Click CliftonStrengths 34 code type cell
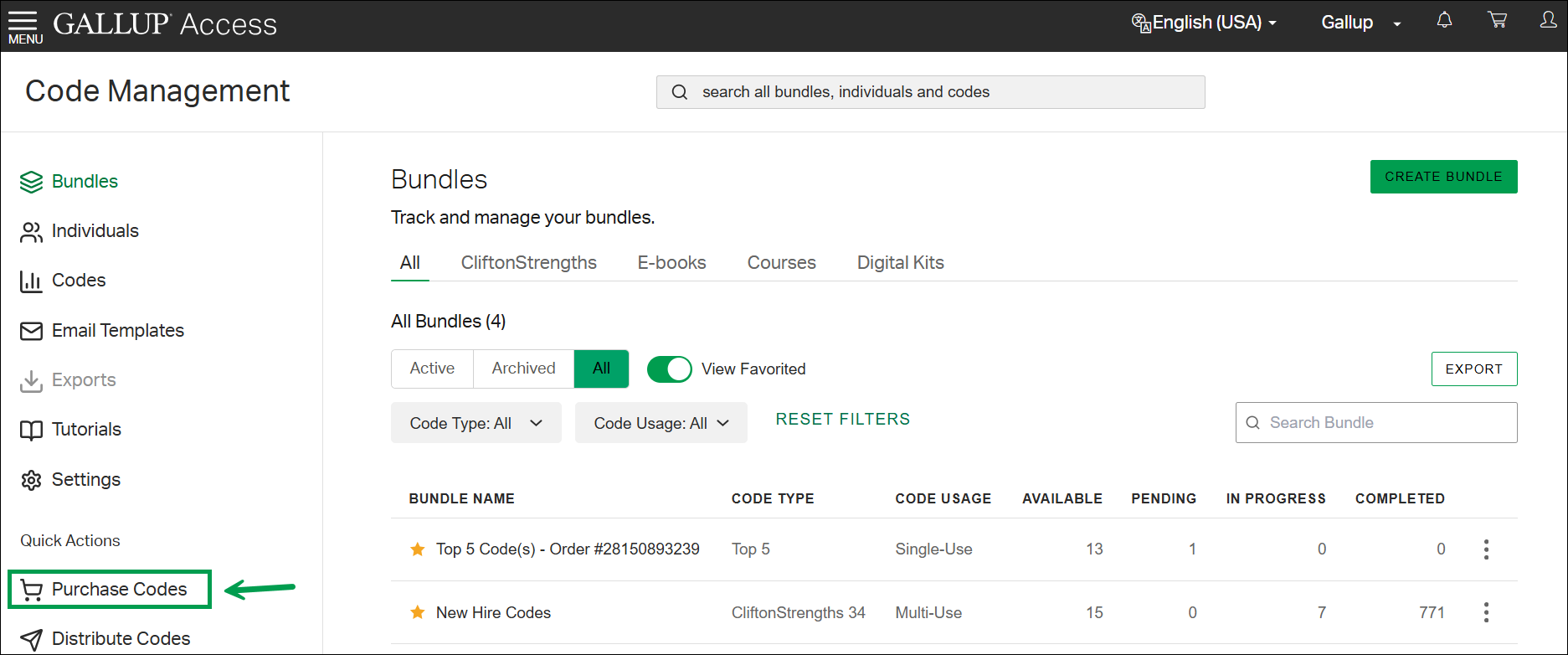 click(799, 613)
